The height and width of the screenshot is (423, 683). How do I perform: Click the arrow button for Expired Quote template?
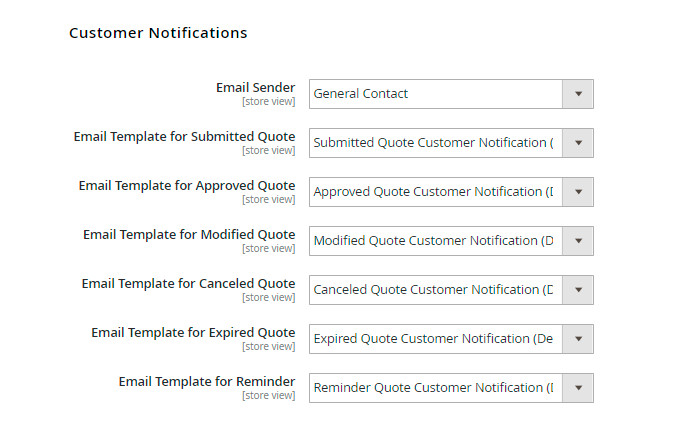[578, 339]
